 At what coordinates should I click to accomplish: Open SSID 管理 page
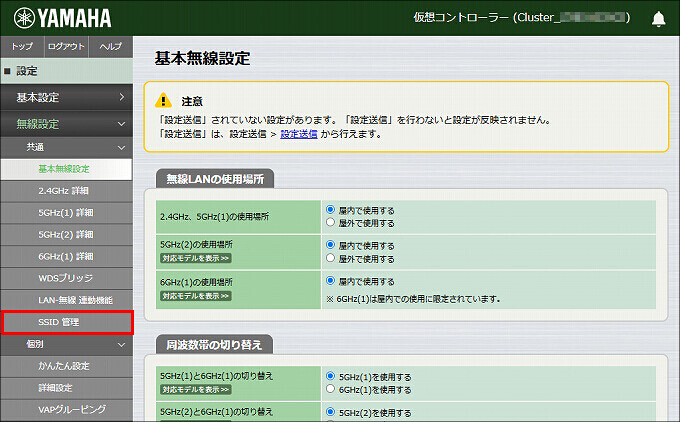coord(67,322)
